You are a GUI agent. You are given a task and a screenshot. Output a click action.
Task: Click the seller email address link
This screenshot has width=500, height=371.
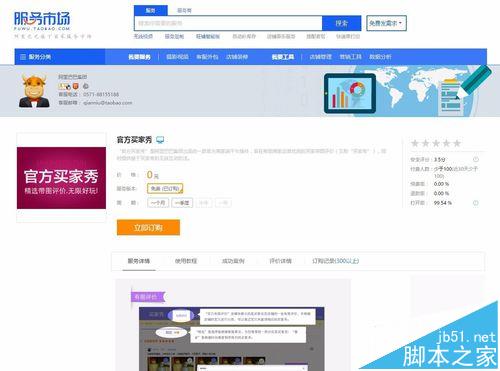pos(107,103)
